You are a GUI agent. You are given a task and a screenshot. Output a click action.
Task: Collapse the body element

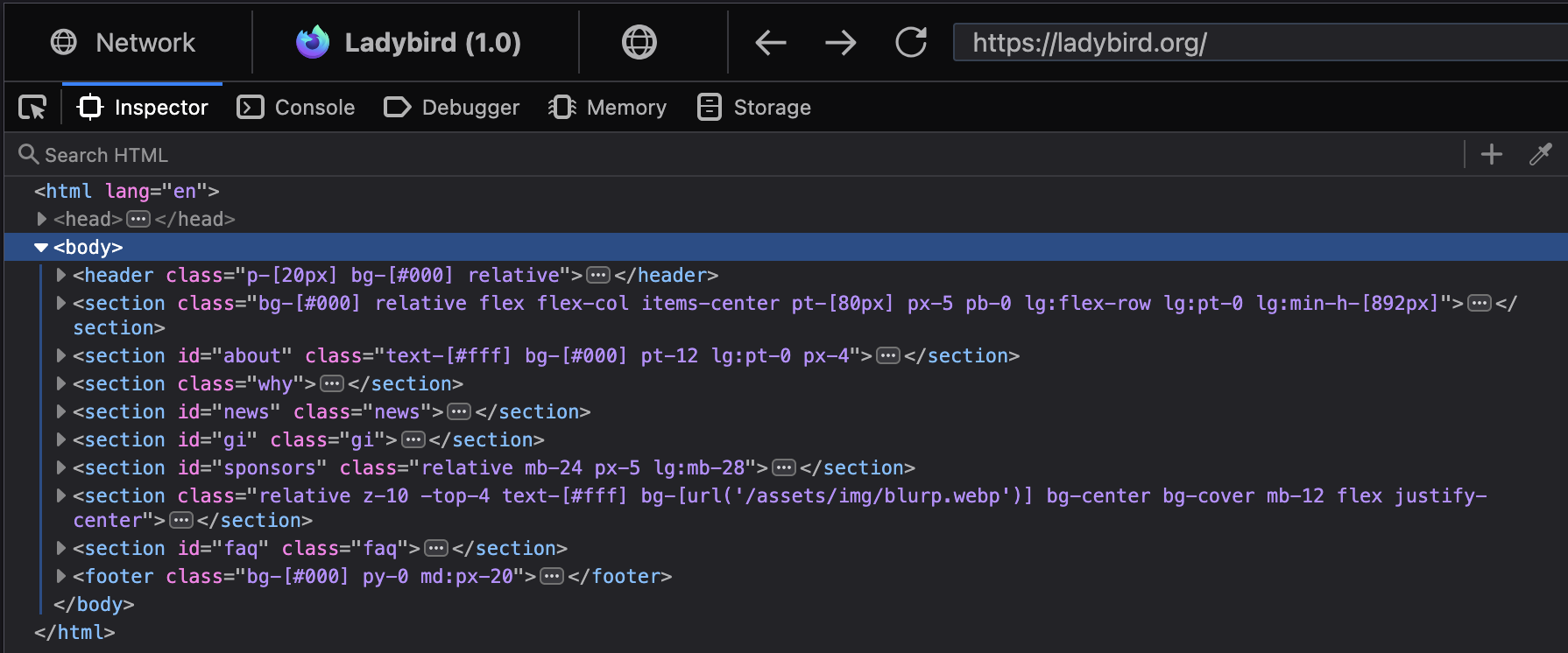(x=41, y=248)
